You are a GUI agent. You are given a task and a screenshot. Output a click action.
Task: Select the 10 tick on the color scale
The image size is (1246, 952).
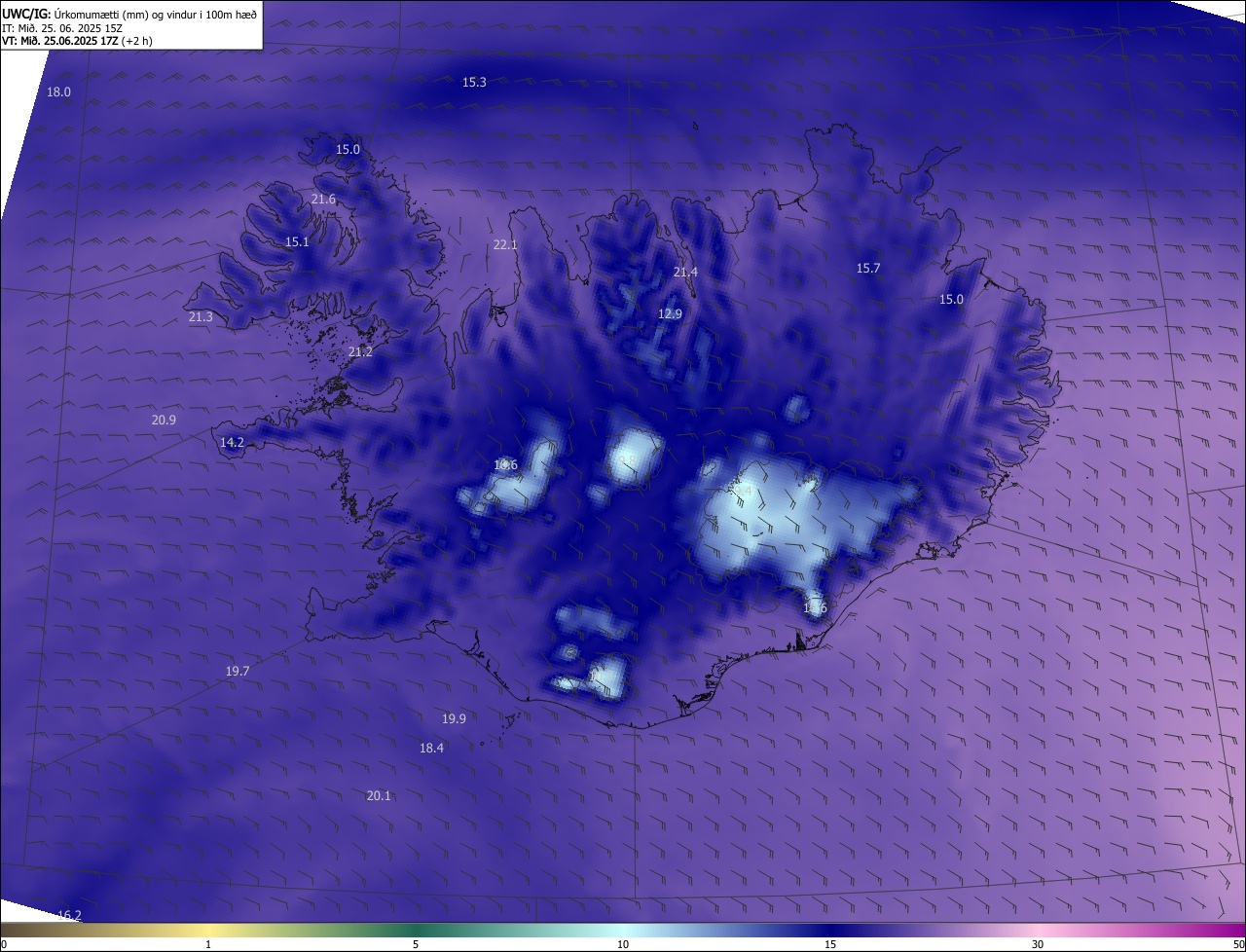pyautogui.click(x=623, y=944)
